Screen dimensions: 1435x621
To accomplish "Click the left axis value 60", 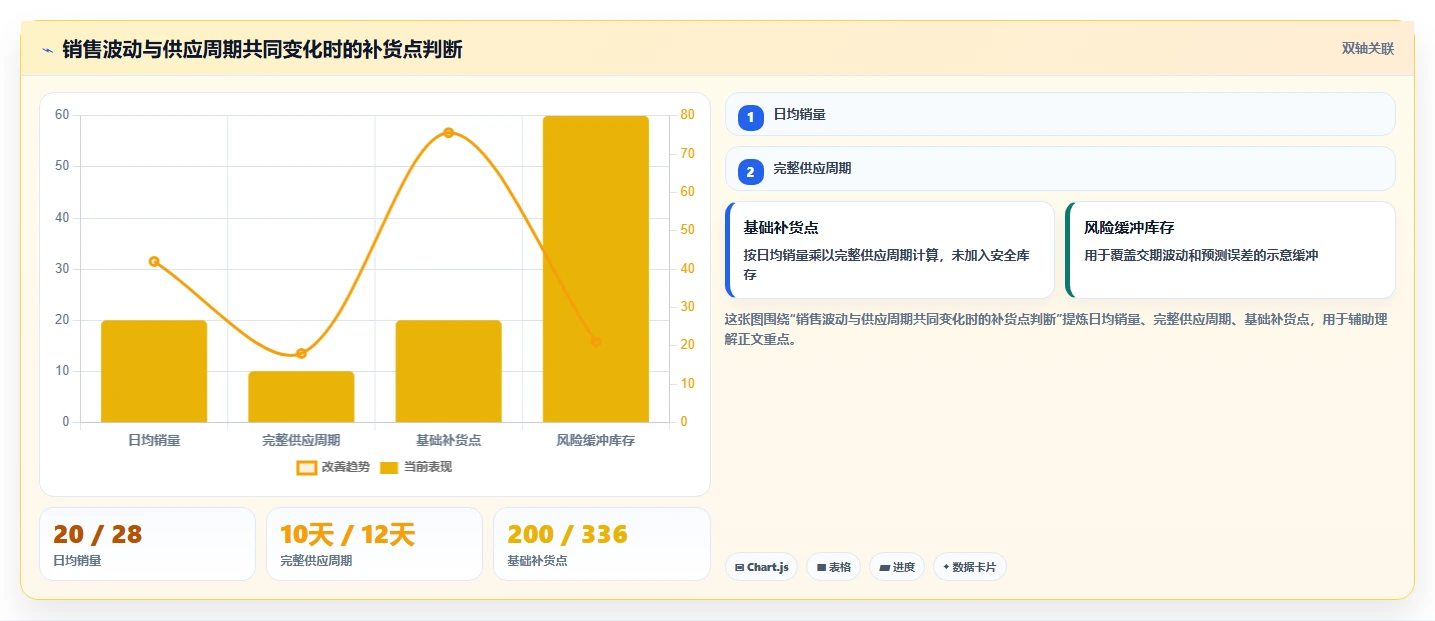I will (x=62, y=115).
